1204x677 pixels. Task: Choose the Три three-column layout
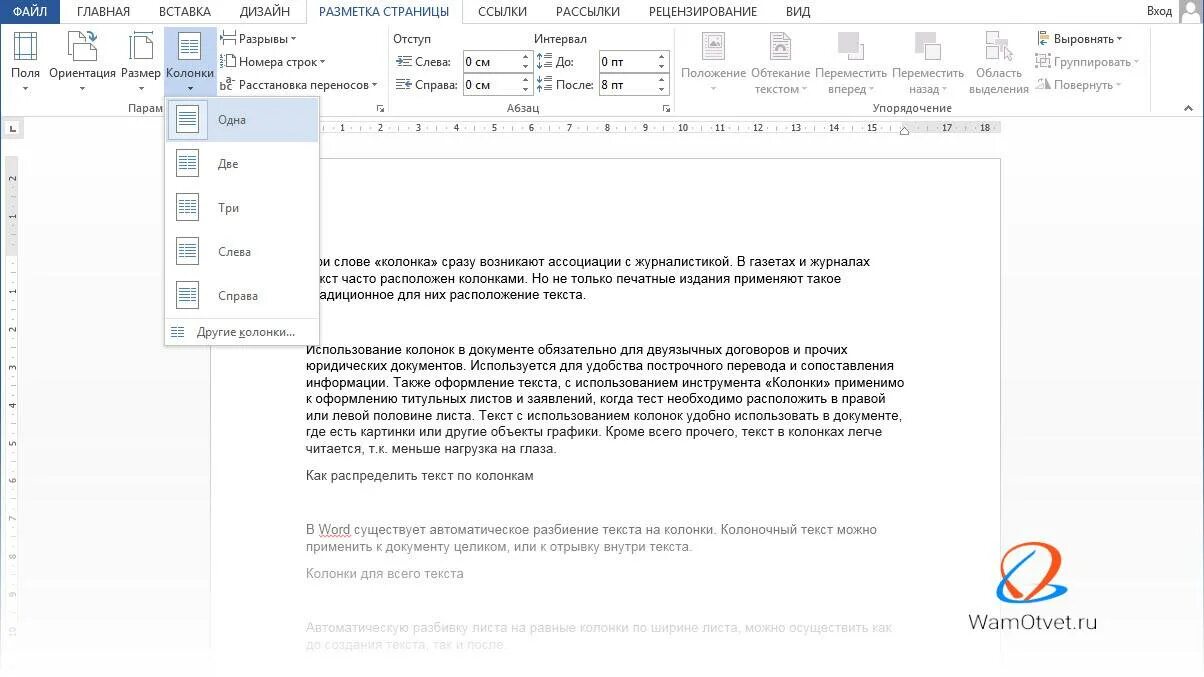coord(242,208)
